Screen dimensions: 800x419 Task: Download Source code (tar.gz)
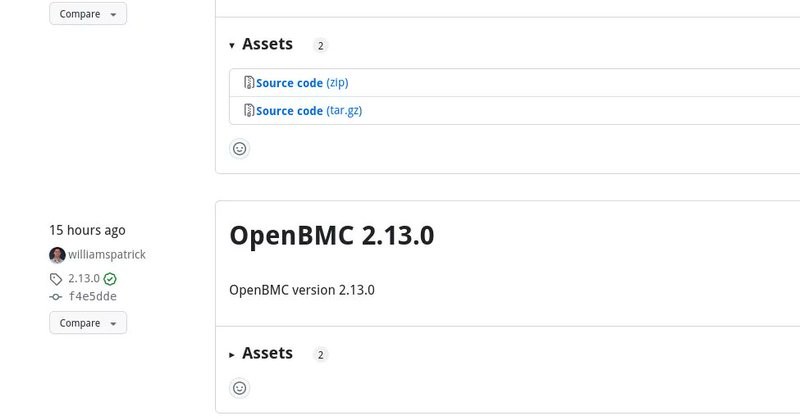(309, 111)
